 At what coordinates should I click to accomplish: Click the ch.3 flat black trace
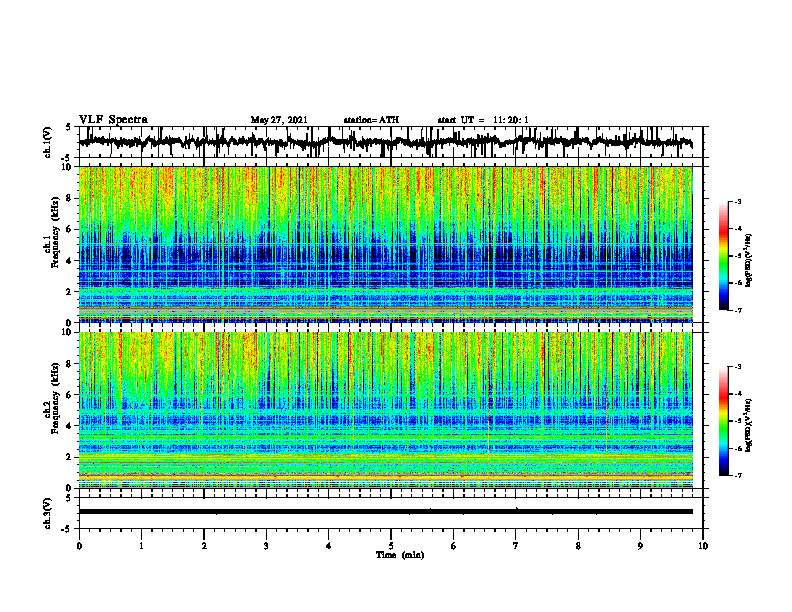click(x=386, y=512)
